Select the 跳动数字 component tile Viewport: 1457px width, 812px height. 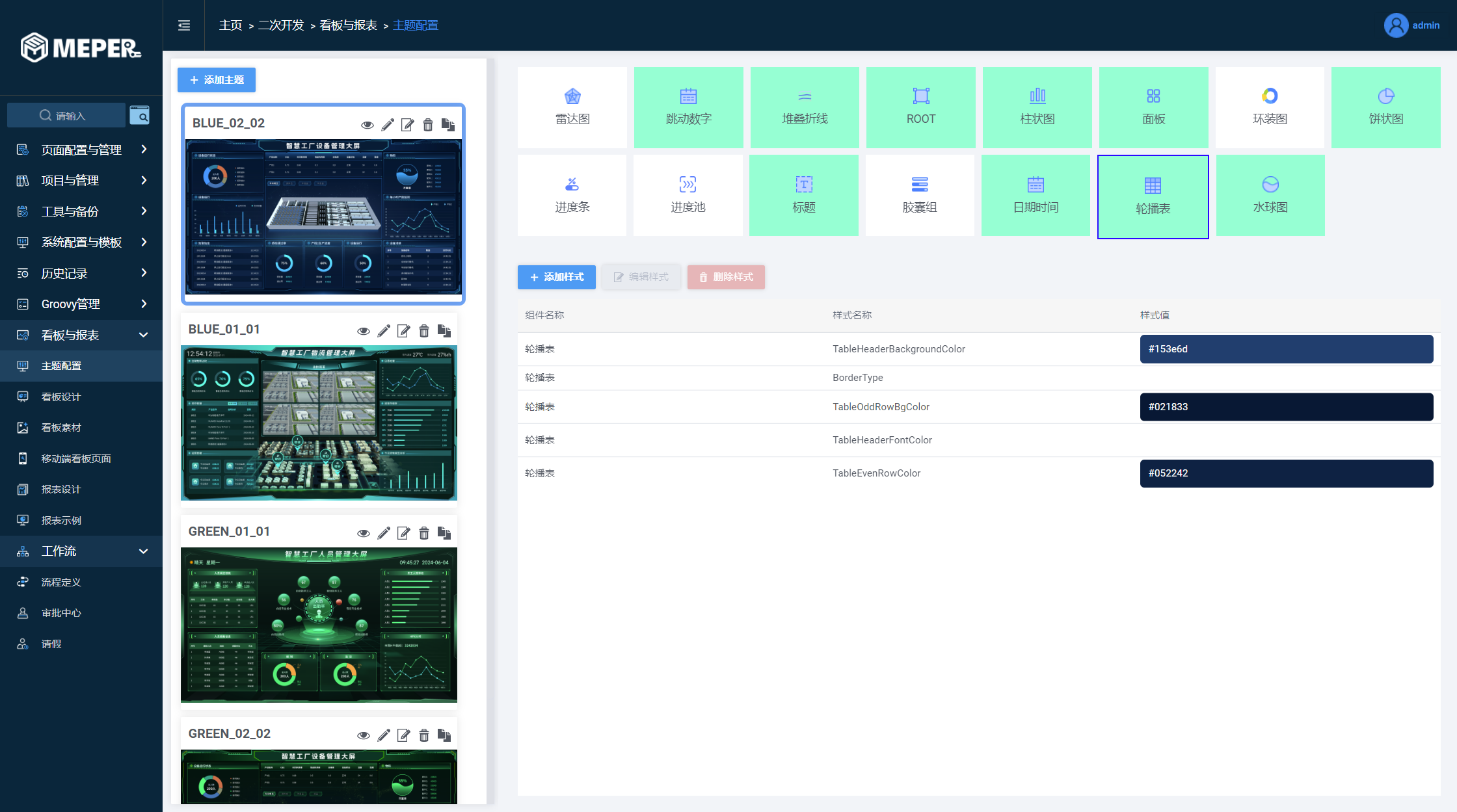[689, 107]
